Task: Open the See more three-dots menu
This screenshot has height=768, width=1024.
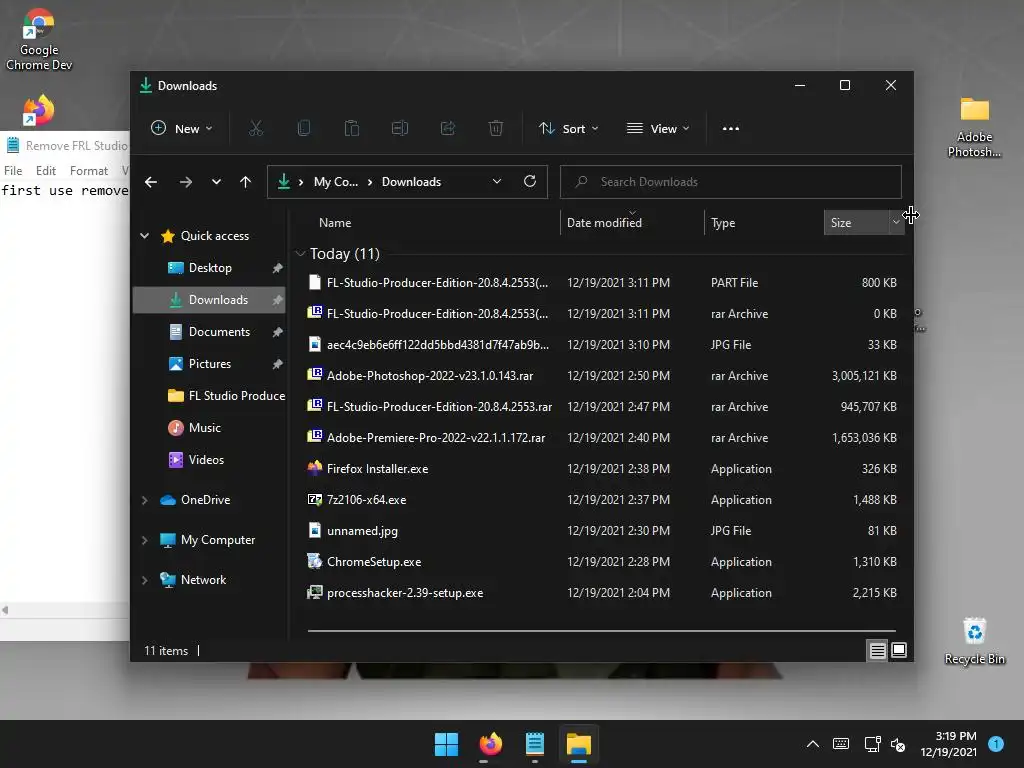Action: pyautogui.click(x=731, y=129)
